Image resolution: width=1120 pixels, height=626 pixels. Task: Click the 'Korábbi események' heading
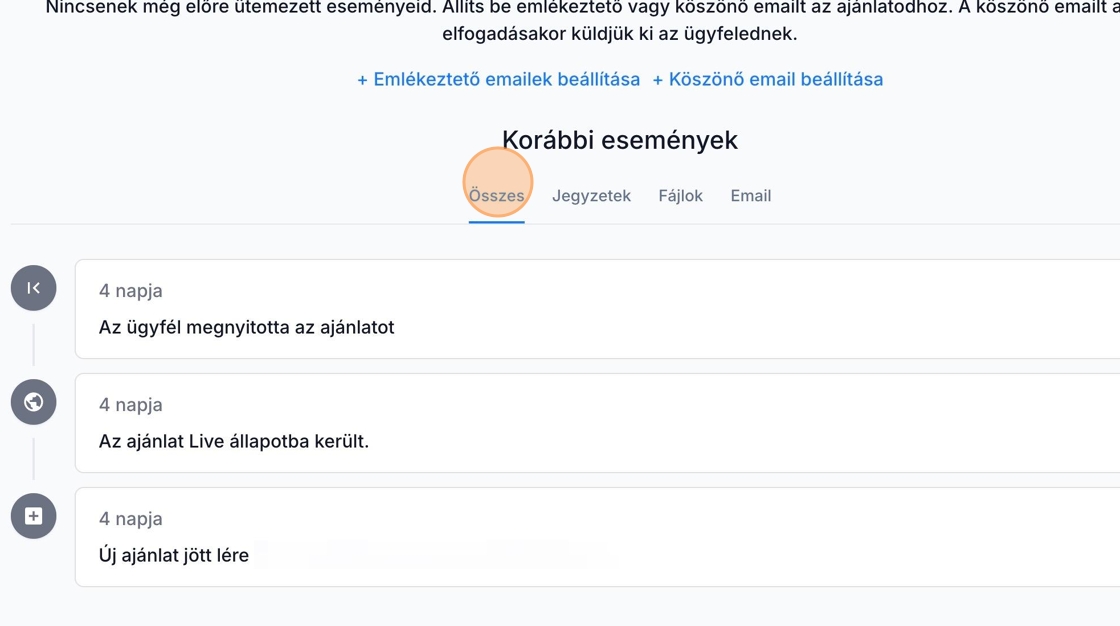(619, 140)
